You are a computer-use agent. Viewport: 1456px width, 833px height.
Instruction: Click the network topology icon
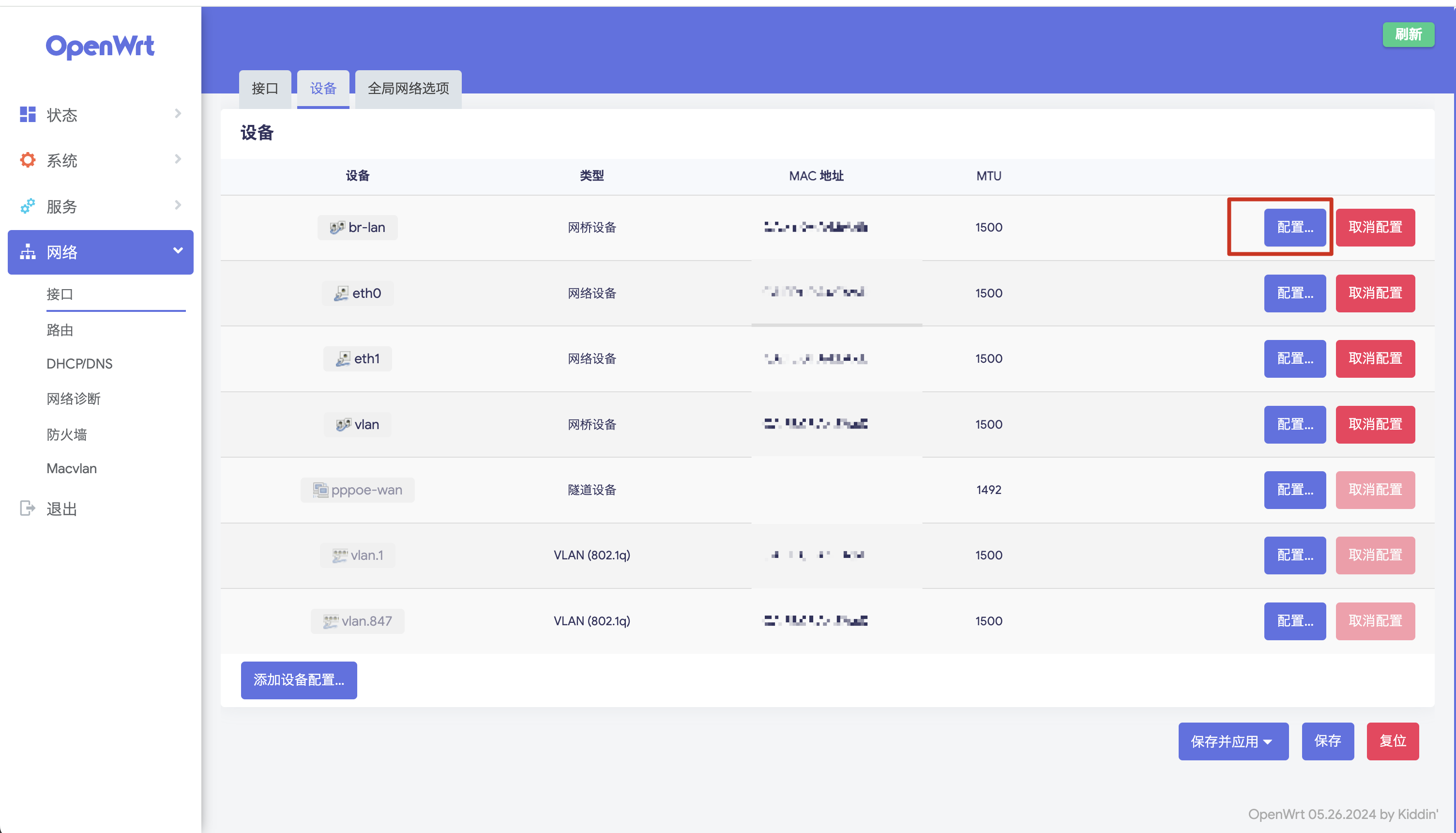click(x=28, y=252)
